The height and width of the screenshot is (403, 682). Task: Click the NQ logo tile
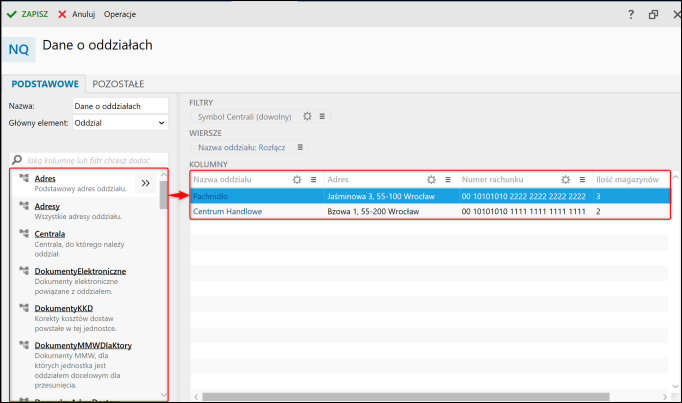pyautogui.click(x=19, y=49)
